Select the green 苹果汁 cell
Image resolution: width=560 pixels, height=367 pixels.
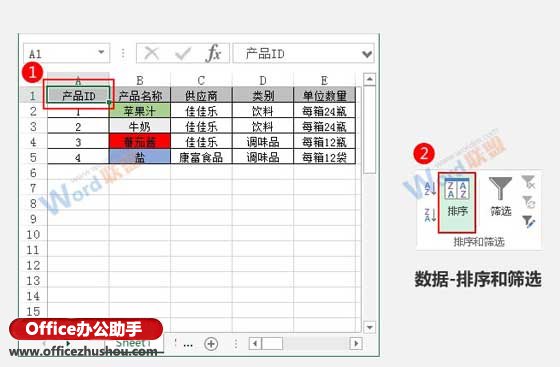[x=140, y=111]
